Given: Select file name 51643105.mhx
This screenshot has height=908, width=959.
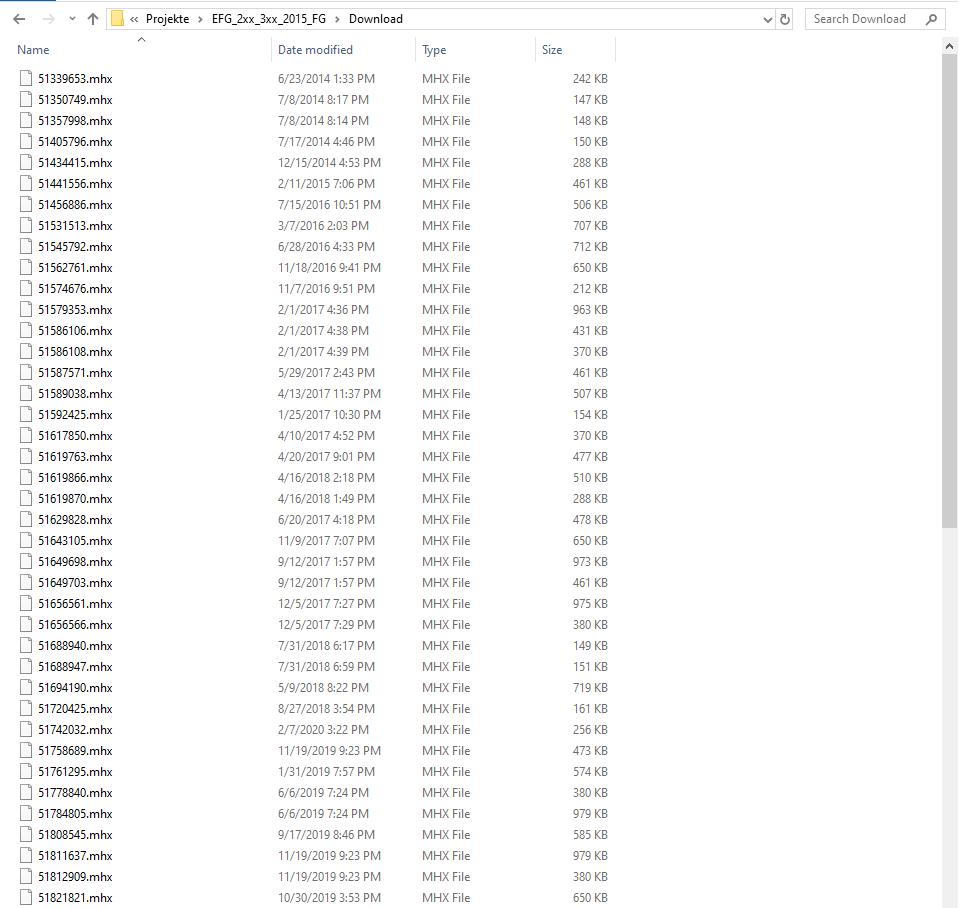Looking at the screenshot, I should 75,541.
